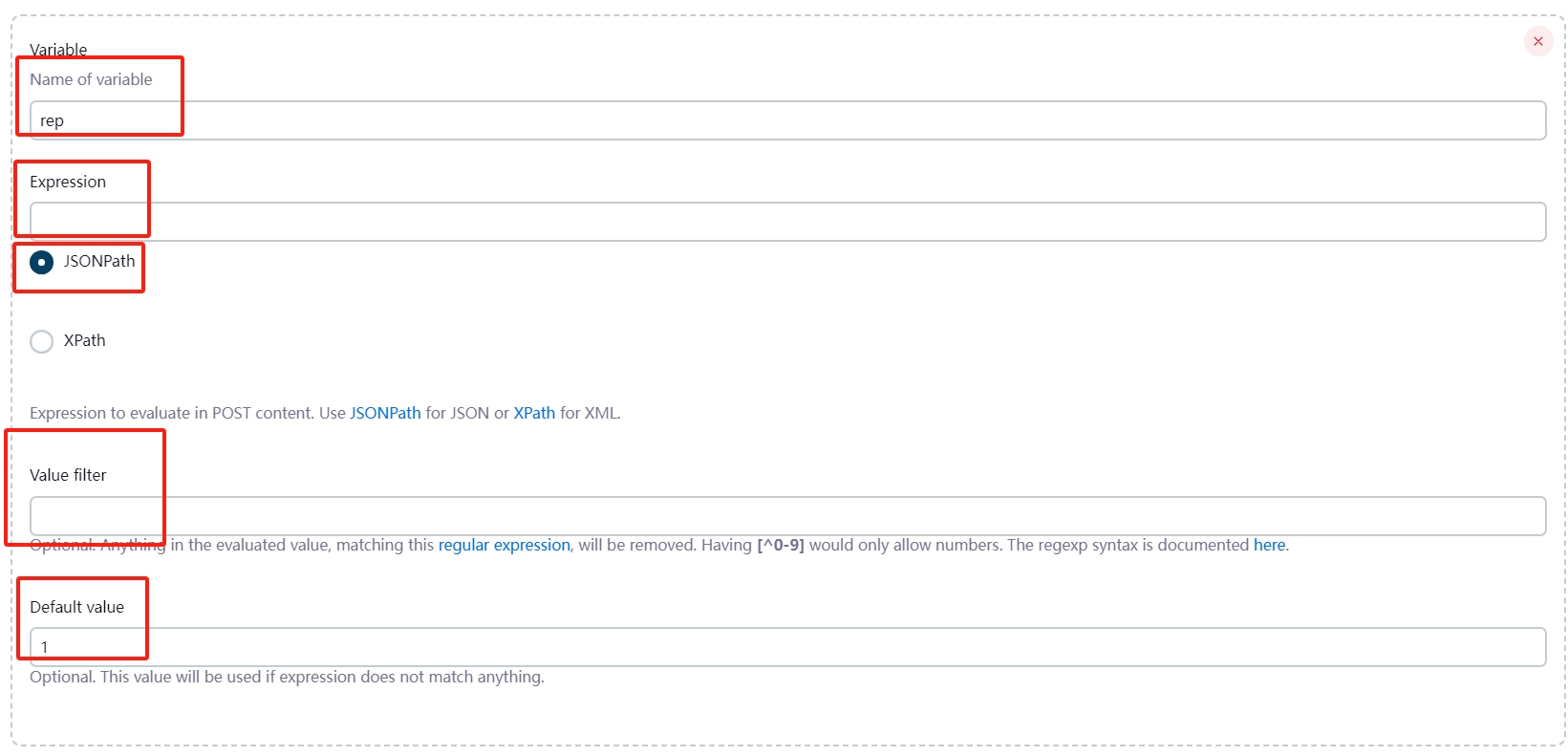The height and width of the screenshot is (756, 1568).
Task: Open the regexp syntax 'here' link
Action: 1269,545
